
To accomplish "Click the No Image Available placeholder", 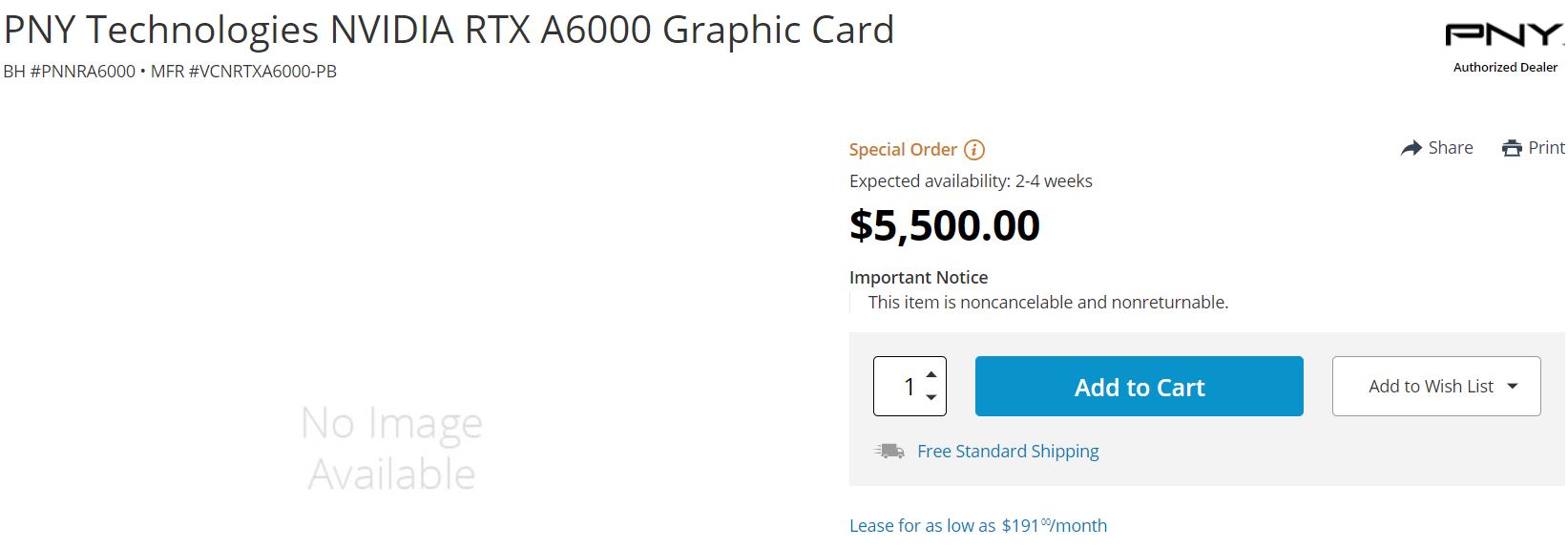I will click(x=392, y=448).
